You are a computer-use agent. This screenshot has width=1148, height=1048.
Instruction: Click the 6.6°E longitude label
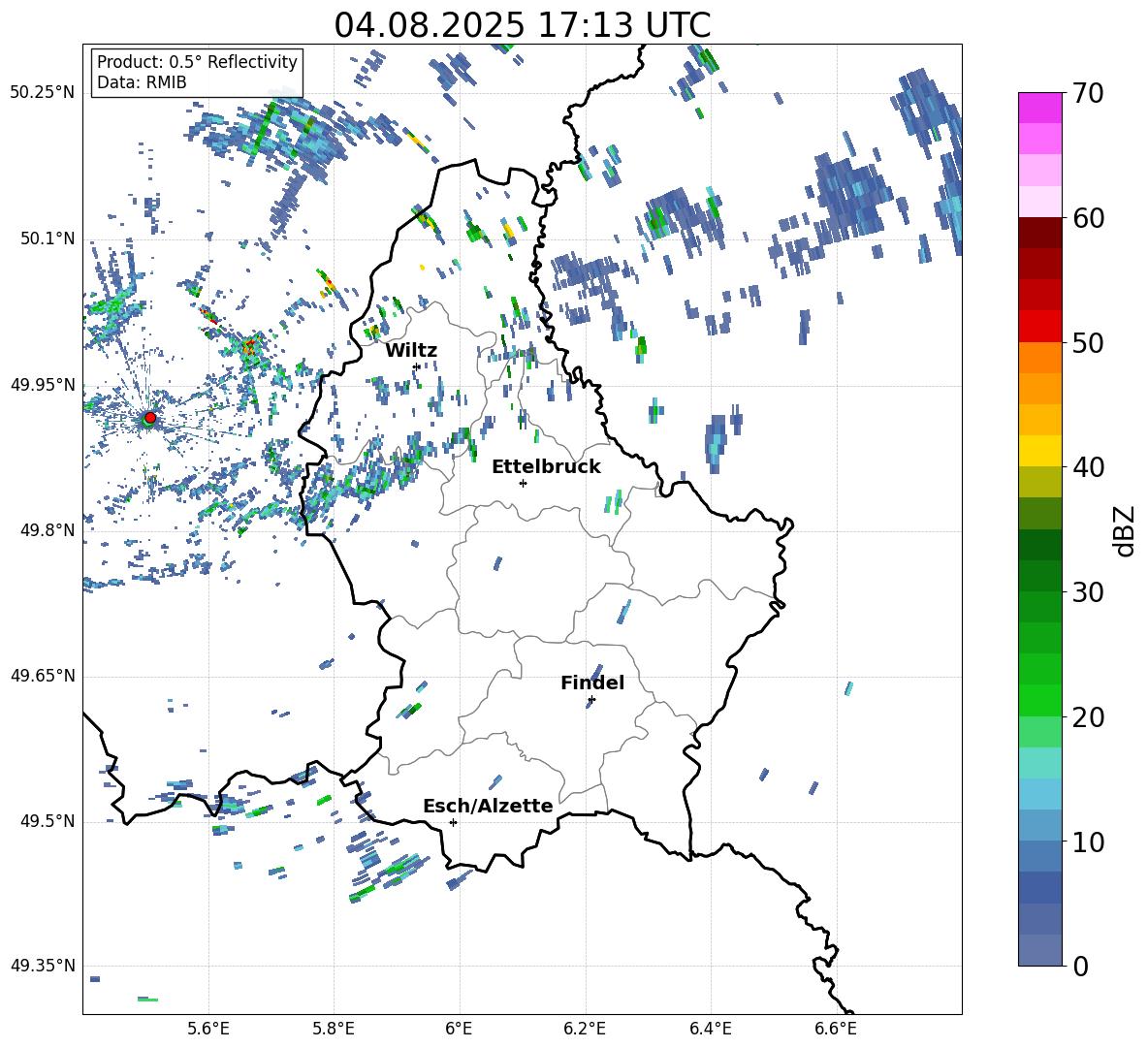tap(836, 1029)
